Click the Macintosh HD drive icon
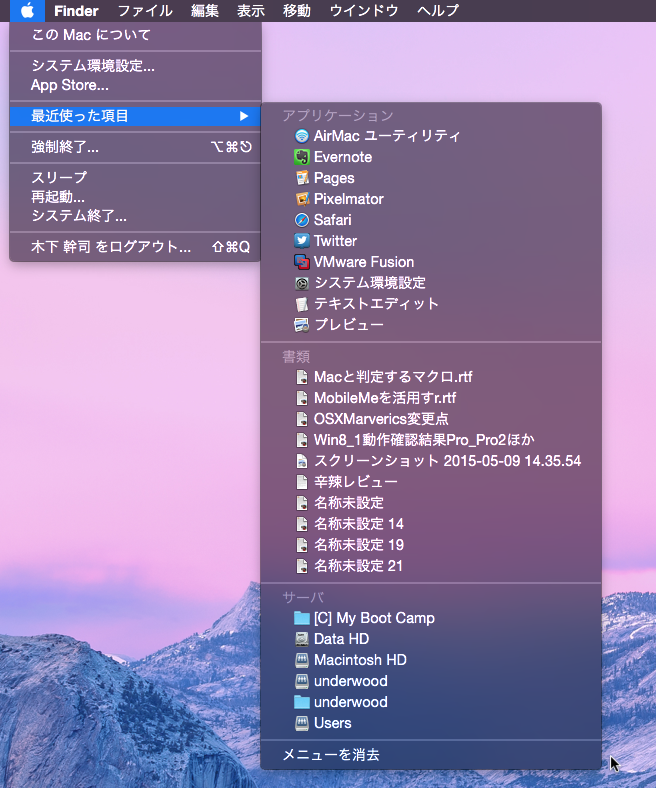656x788 pixels. click(x=302, y=660)
